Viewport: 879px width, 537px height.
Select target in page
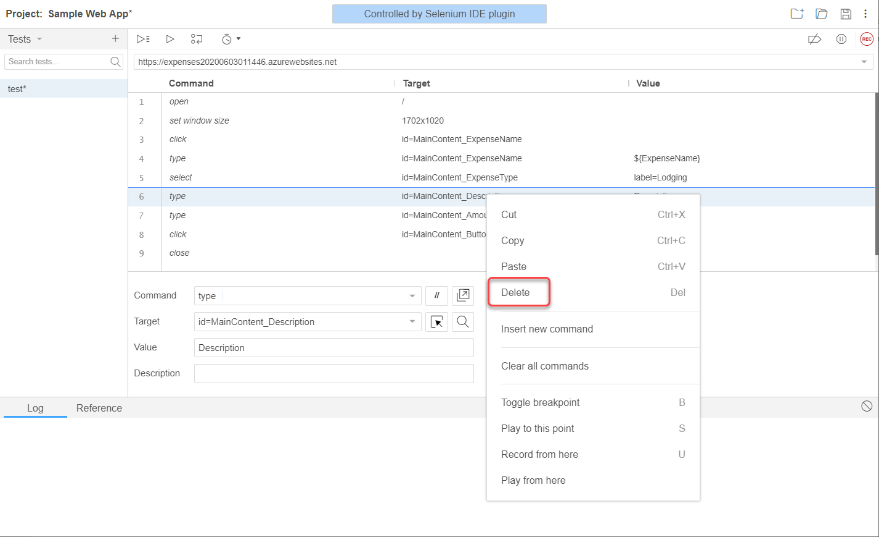tap(437, 322)
